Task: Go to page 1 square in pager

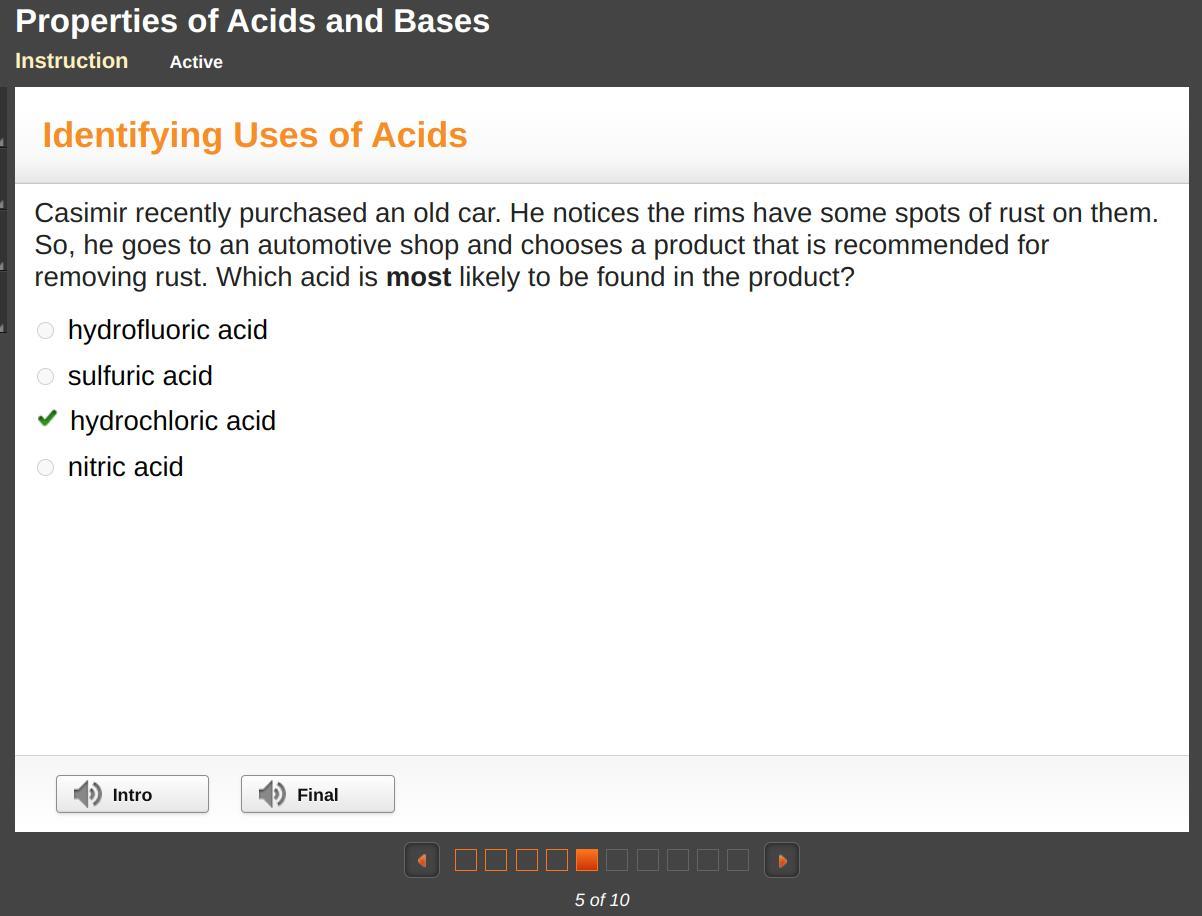Action: [466, 860]
